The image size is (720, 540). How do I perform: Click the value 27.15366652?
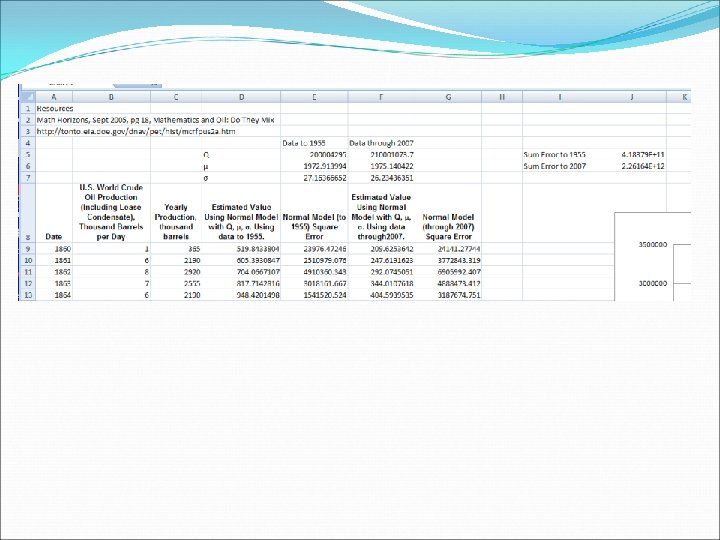(325, 178)
